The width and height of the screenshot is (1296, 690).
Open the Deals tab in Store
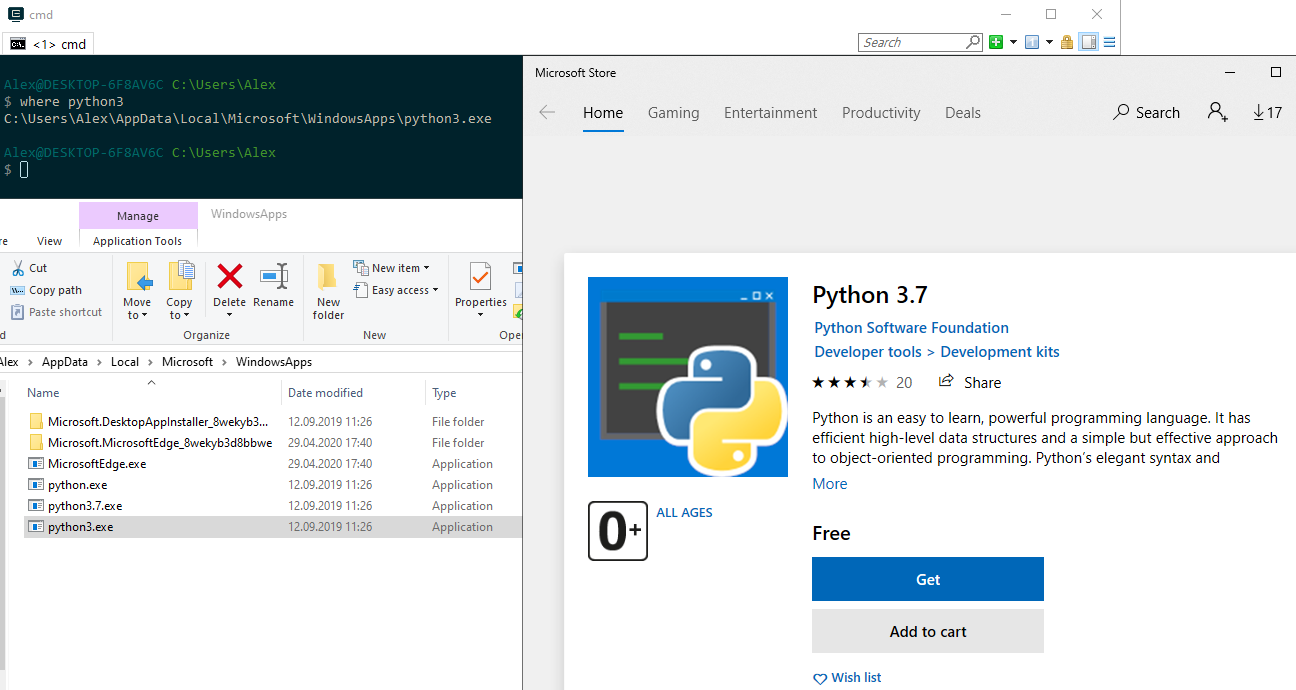[963, 113]
